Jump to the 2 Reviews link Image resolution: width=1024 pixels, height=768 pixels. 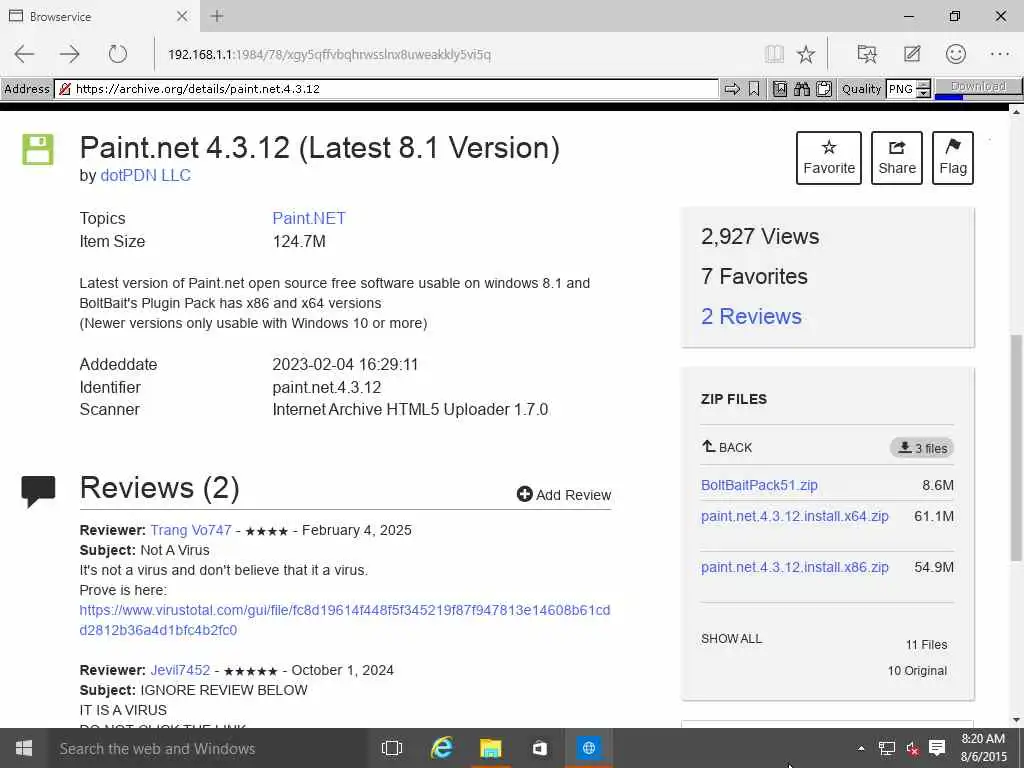(x=751, y=316)
